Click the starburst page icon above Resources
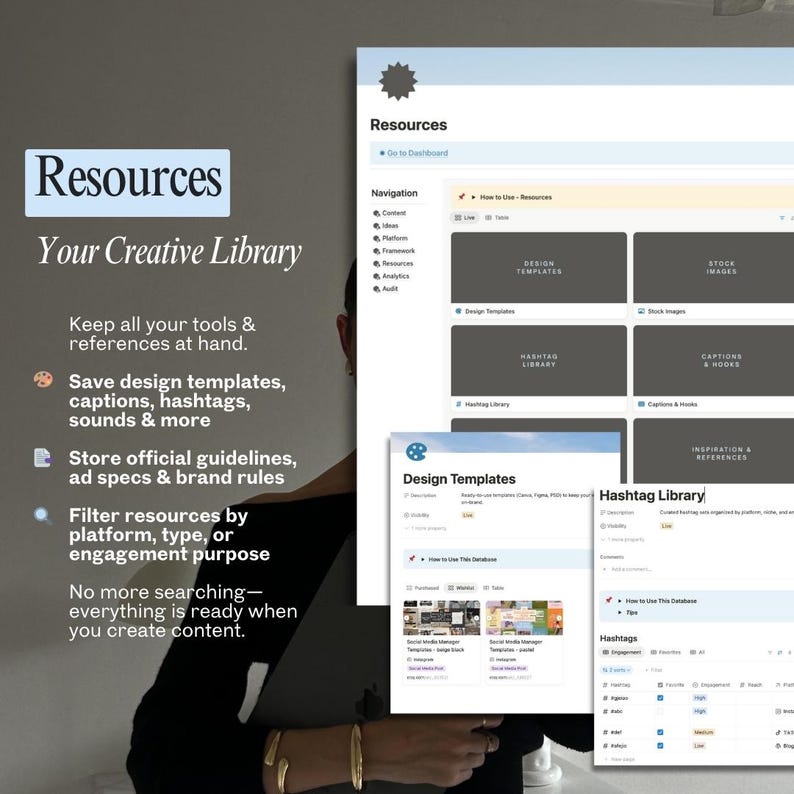This screenshot has height=794, width=794. pos(398,81)
